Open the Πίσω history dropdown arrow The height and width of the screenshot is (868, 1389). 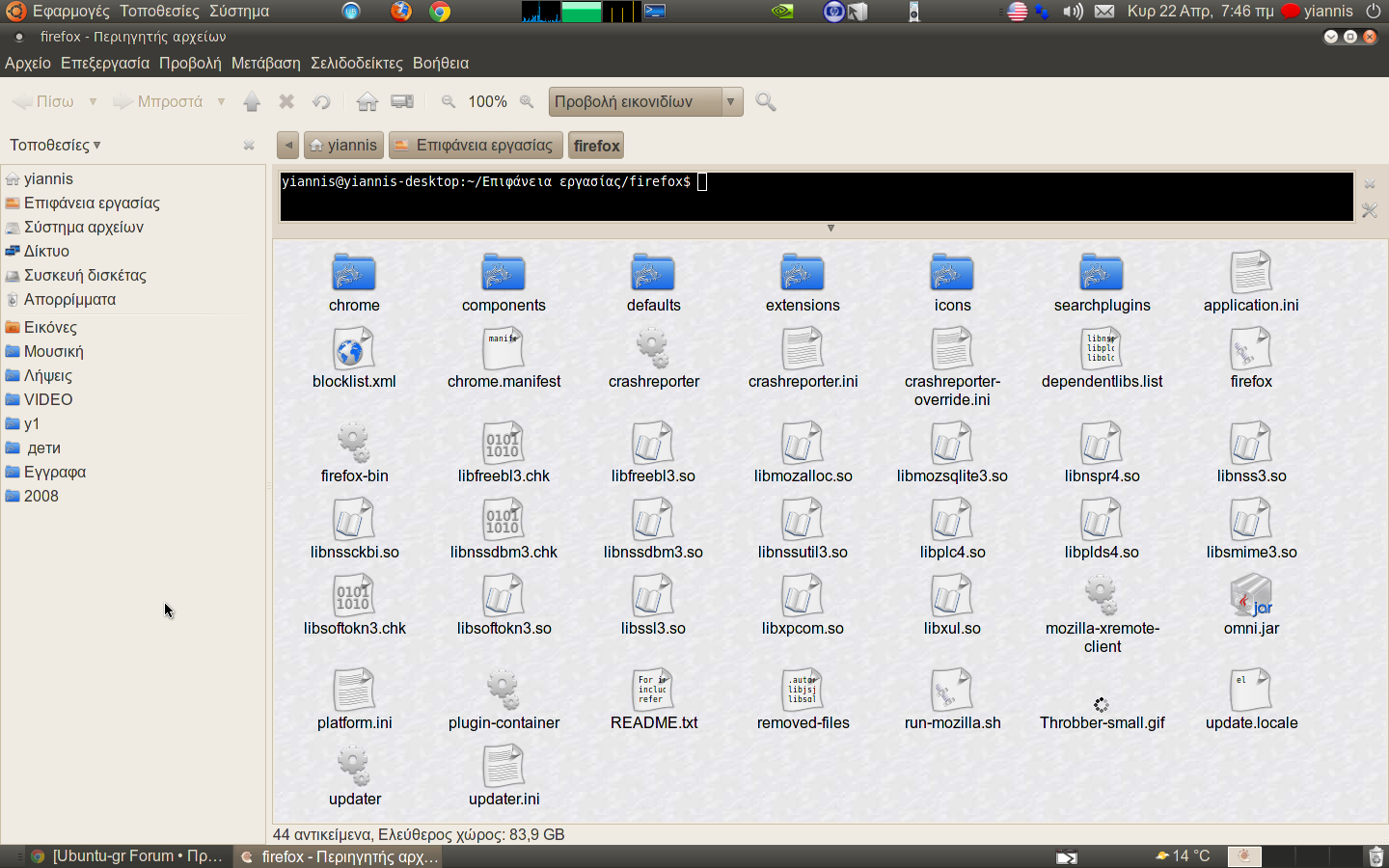tap(93, 102)
